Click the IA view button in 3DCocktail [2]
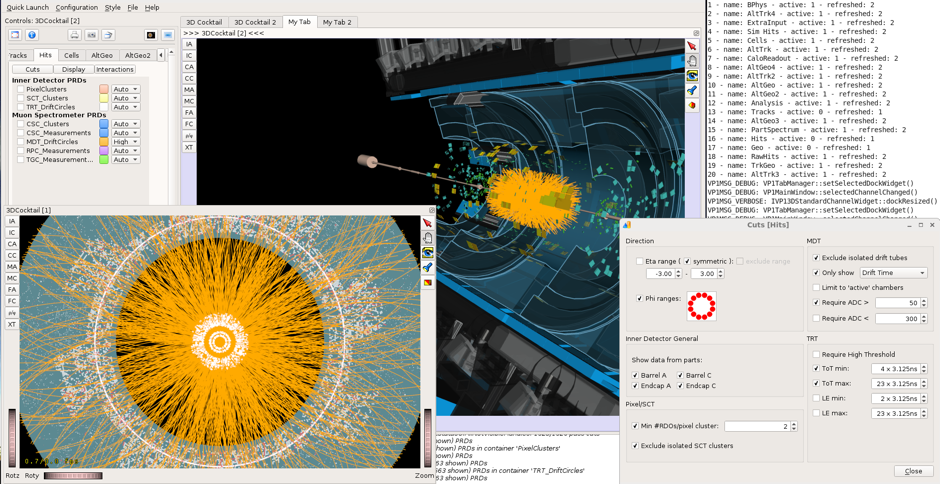The width and height of the screenshot is (940, 484). (189, 44)
